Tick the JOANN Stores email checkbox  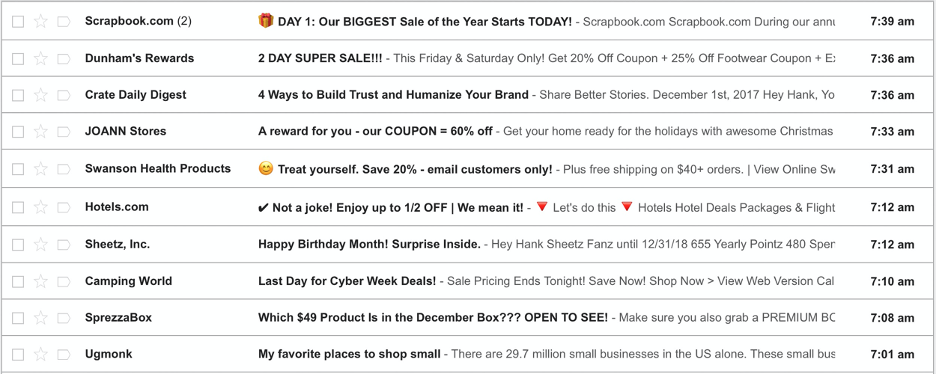click(x=19, y=132)
